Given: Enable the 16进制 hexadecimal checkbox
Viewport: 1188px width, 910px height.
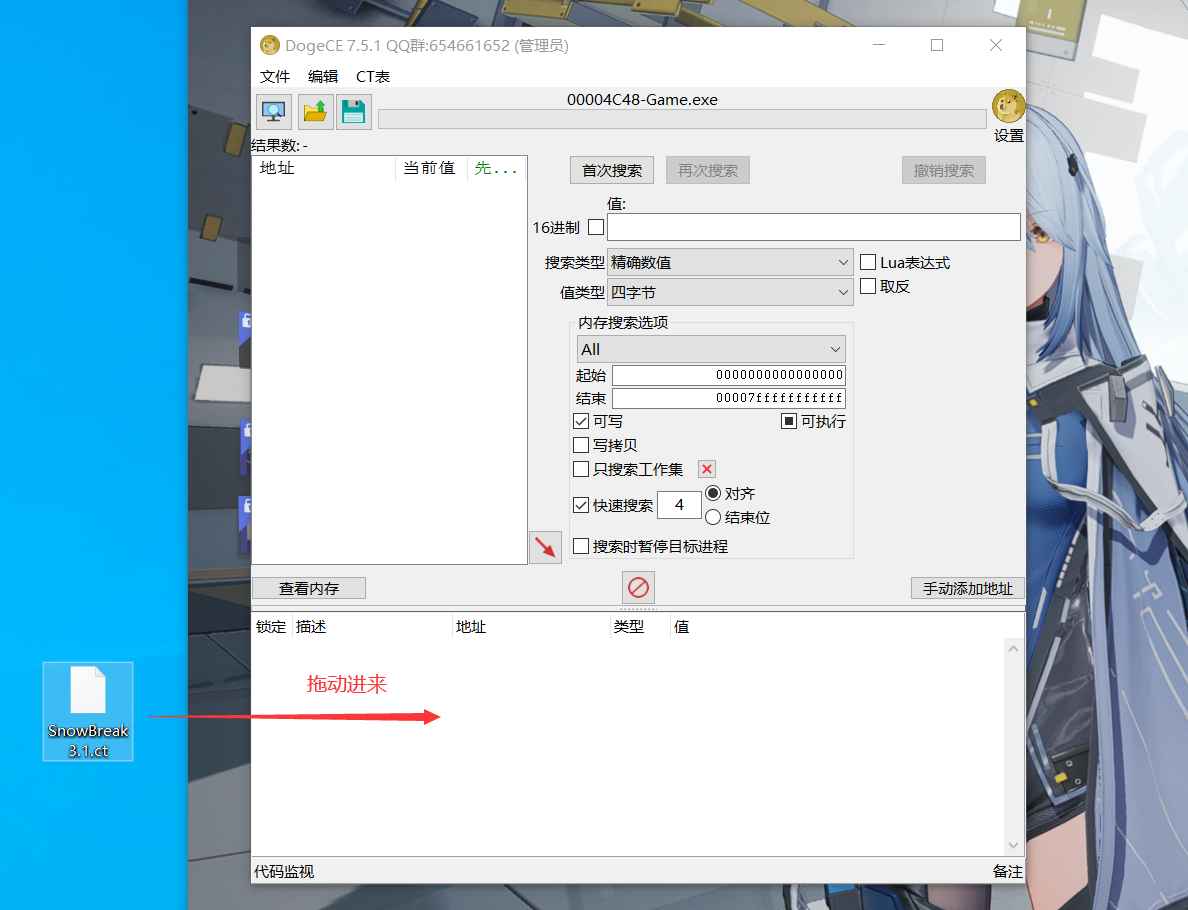Looking at the screenshot, I should tap(596, 227).
